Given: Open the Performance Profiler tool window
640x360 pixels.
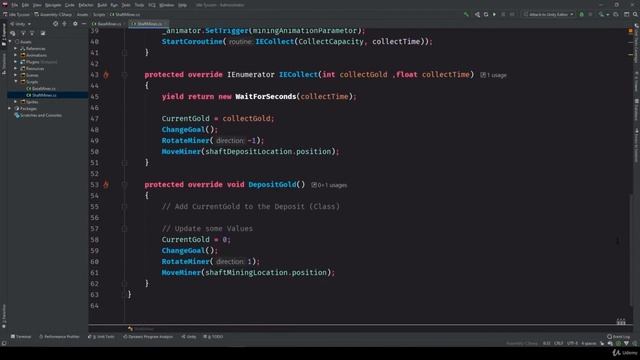Looking at the screenshot, I should (x=59, y=337).
